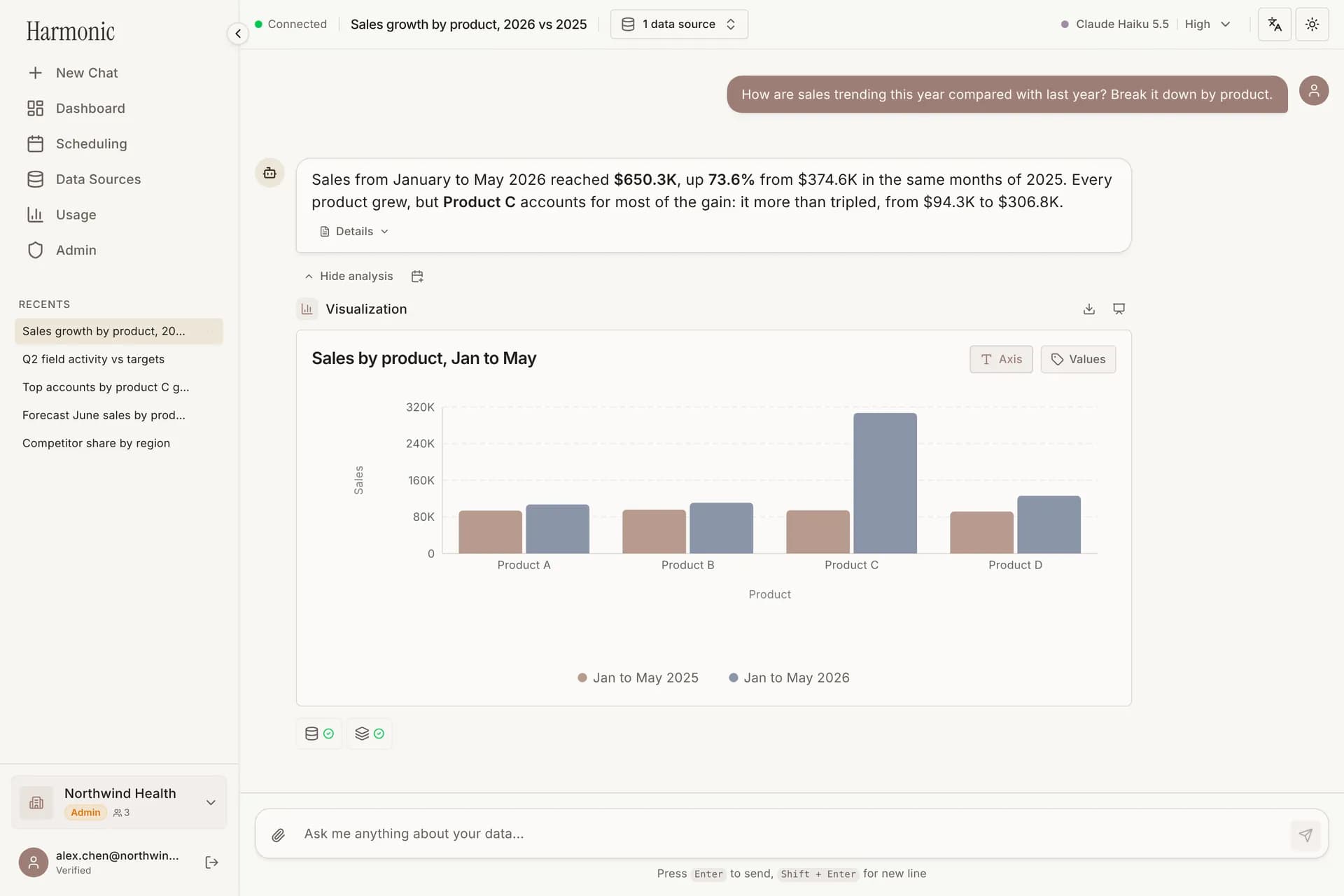Attach a file with the paperclip icon
The width and height of the screenshot is (1344, 896).
279,834
